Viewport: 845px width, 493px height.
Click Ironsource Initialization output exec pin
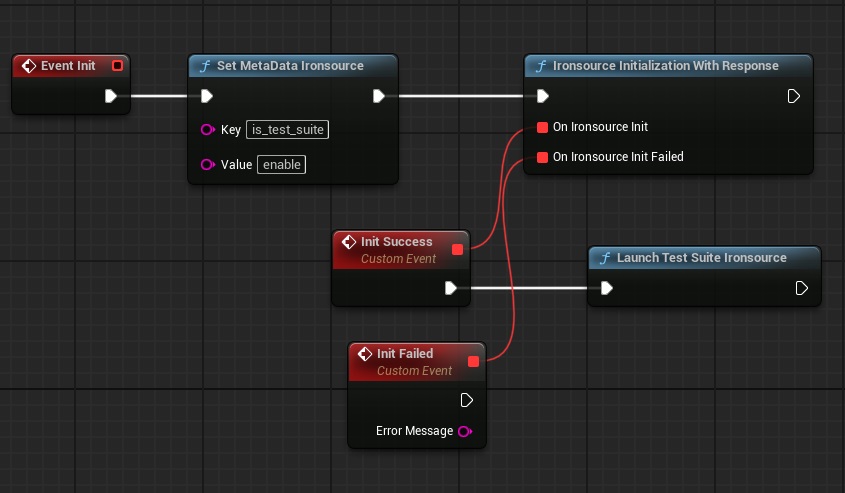click(793, 96)
